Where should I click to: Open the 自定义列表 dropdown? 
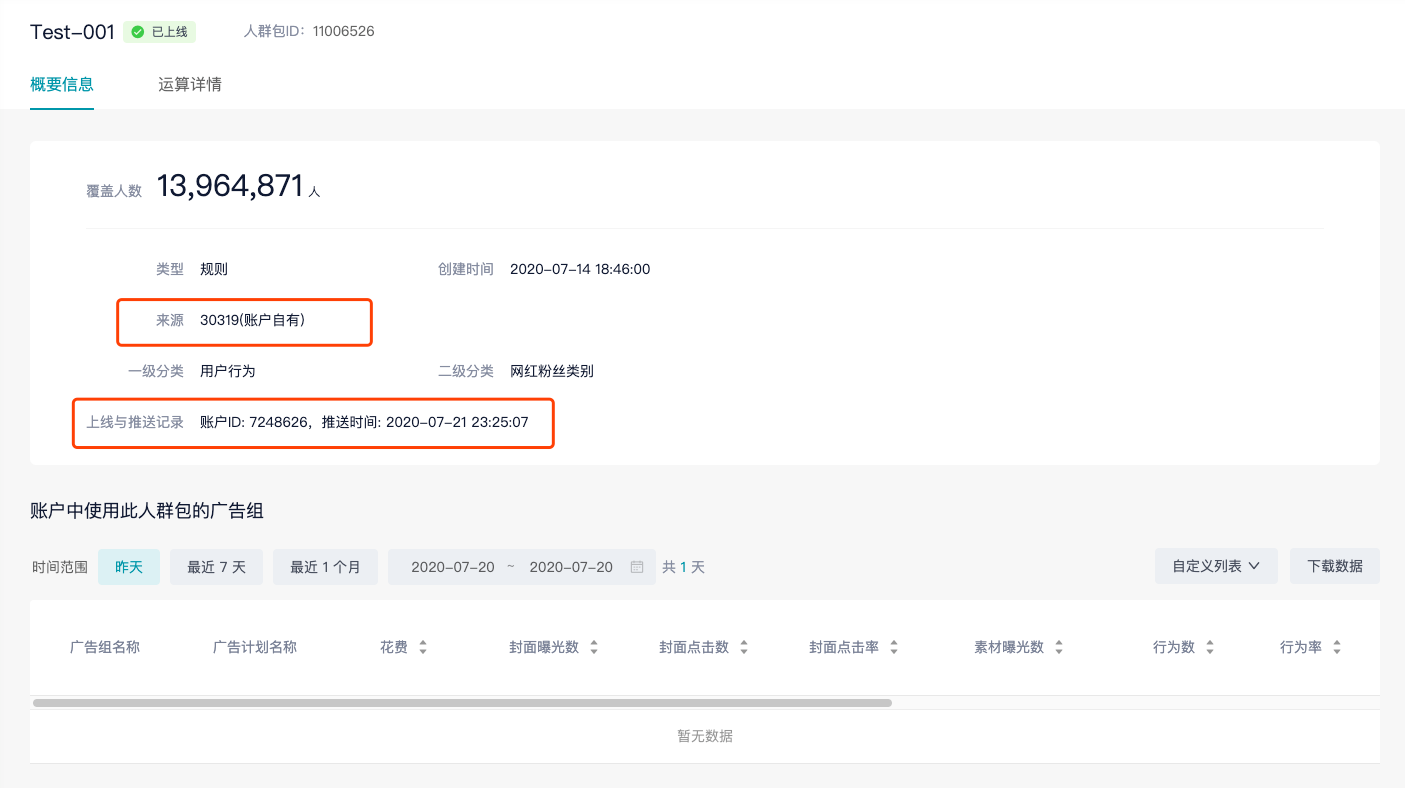[x=1216, y=566]
